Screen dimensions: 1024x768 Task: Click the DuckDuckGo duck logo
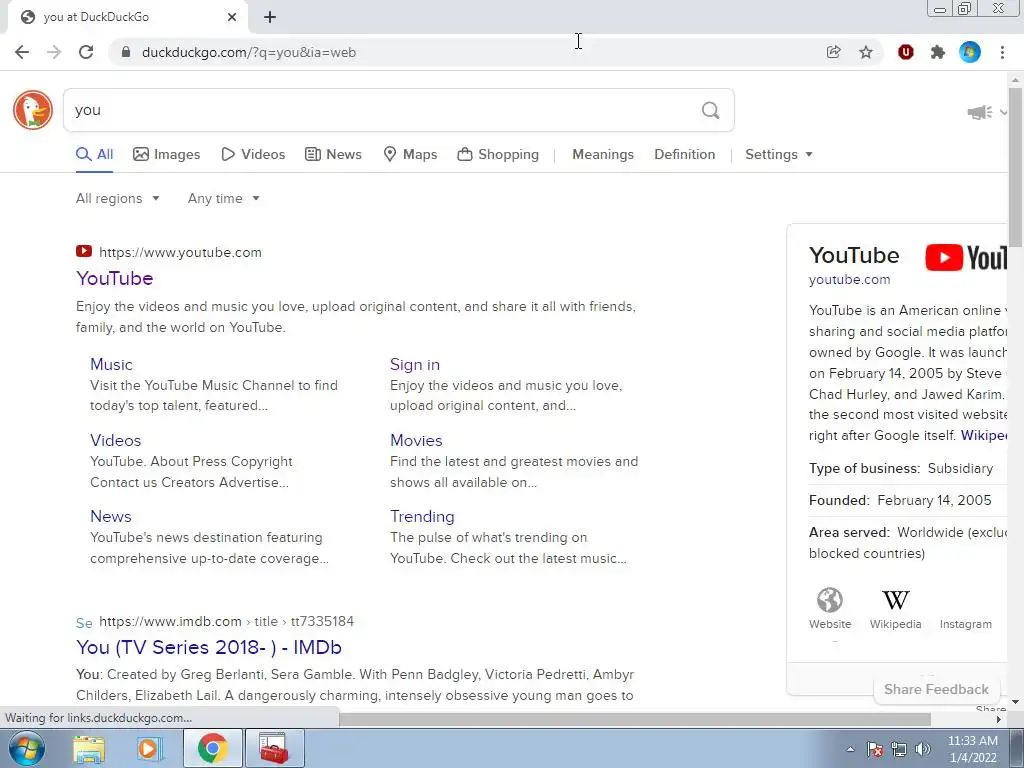(33, 110)
